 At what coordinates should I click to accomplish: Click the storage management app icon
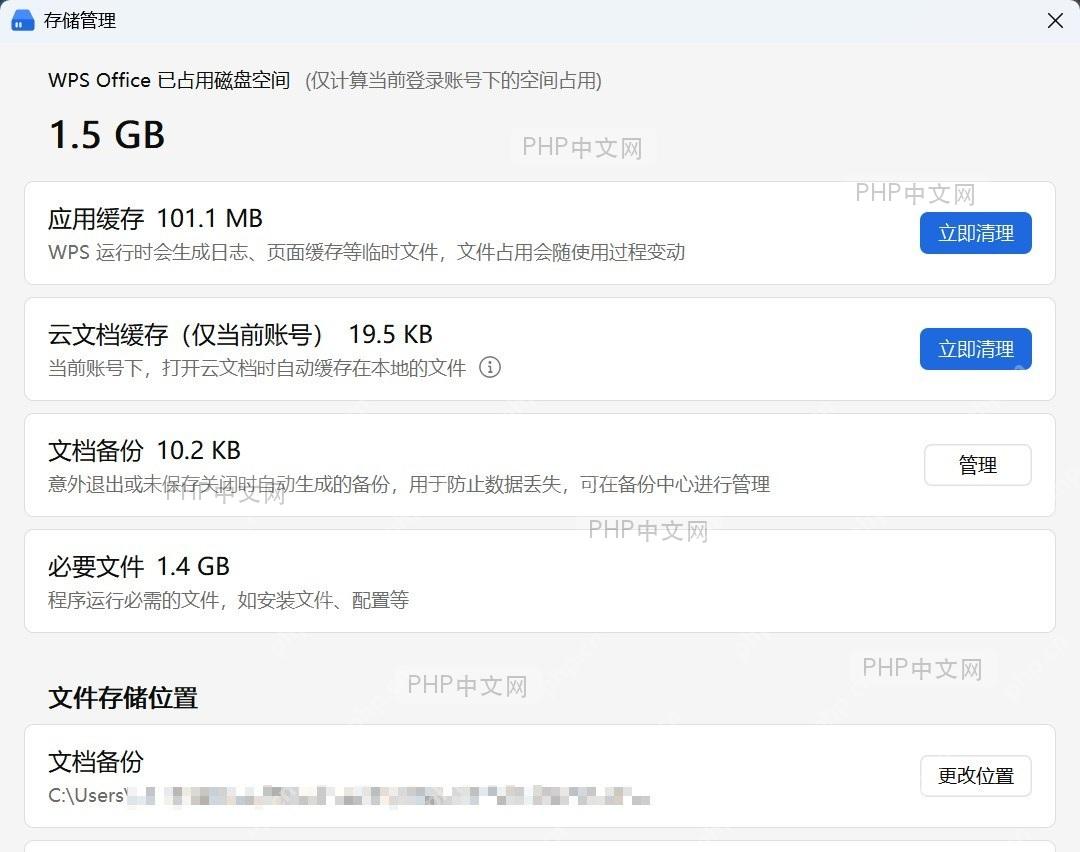[23, 21]
